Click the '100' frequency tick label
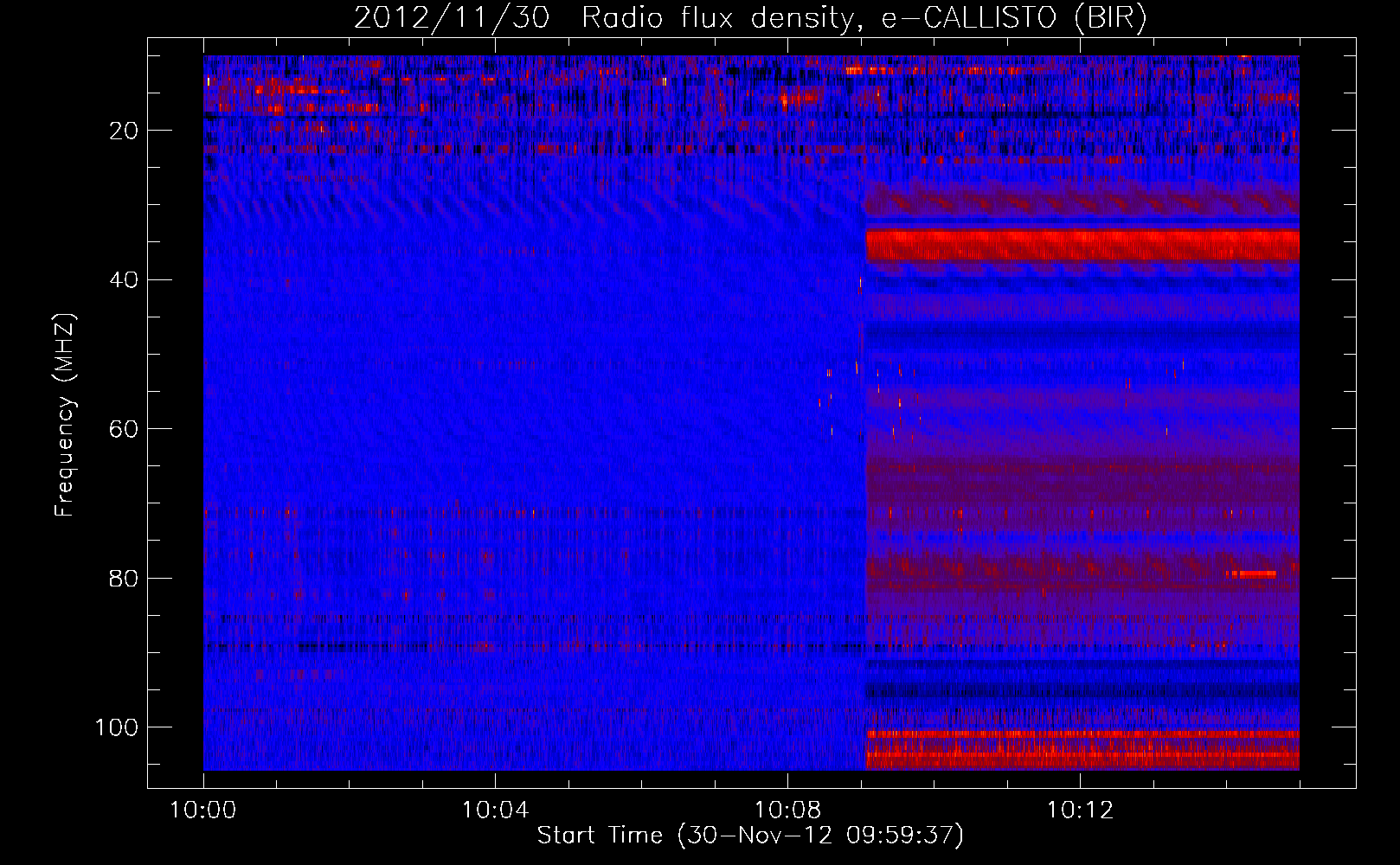 click(x=118, y=727)
